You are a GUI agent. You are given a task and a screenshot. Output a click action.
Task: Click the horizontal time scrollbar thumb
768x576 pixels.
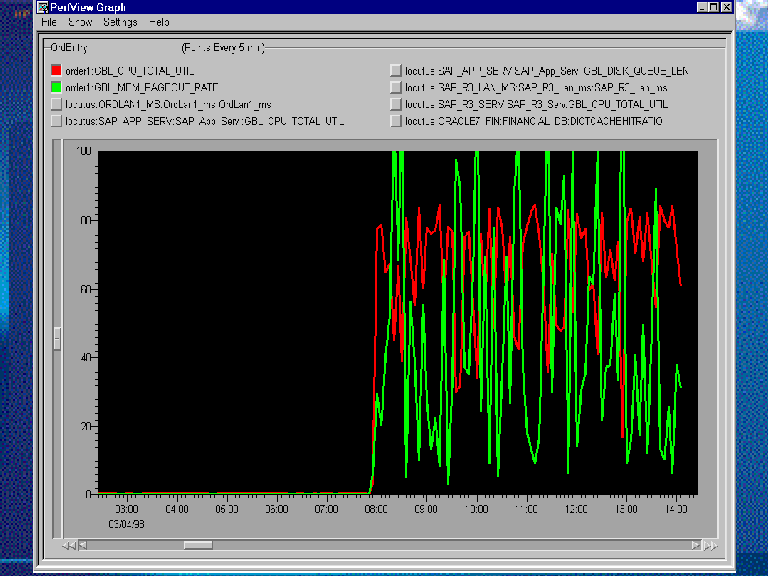click(x=197, y=545)
